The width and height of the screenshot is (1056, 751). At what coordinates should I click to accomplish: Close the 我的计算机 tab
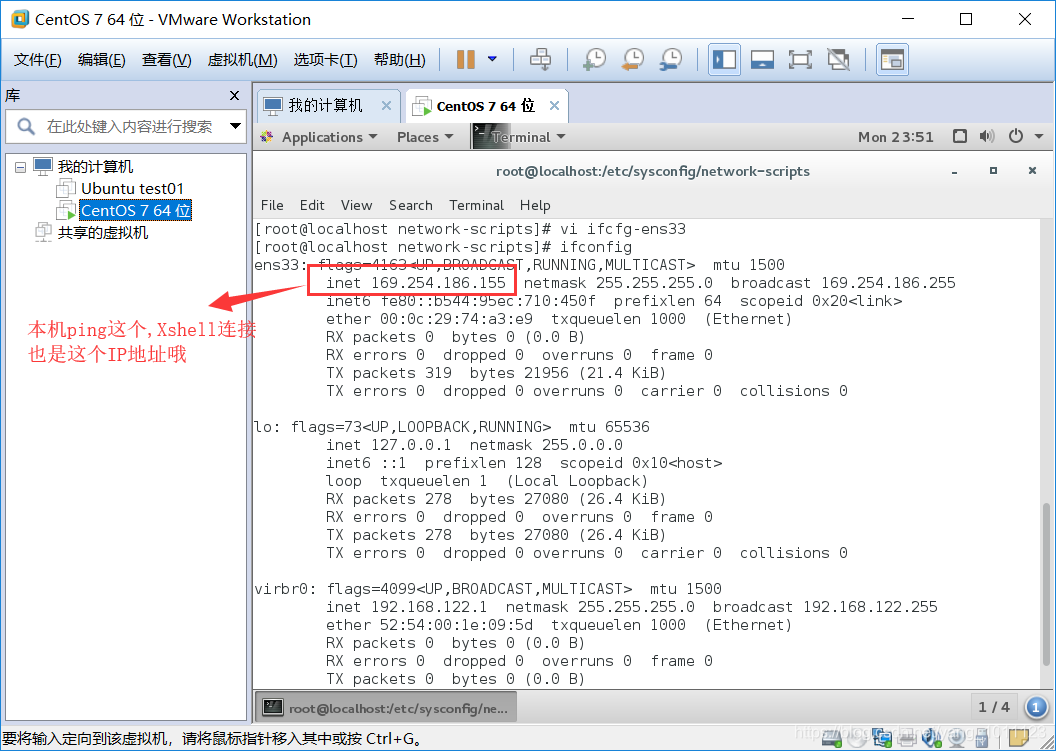(386, 106)
